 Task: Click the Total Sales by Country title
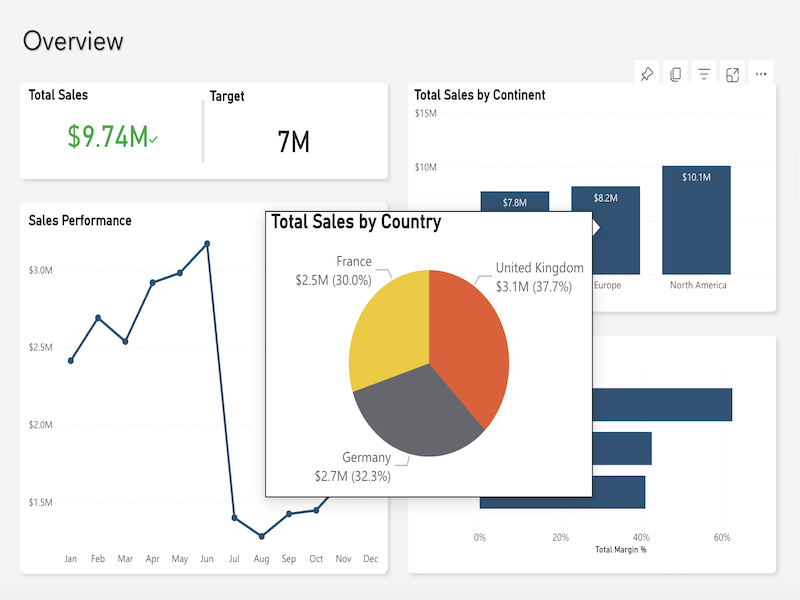[x=356, y=222]
